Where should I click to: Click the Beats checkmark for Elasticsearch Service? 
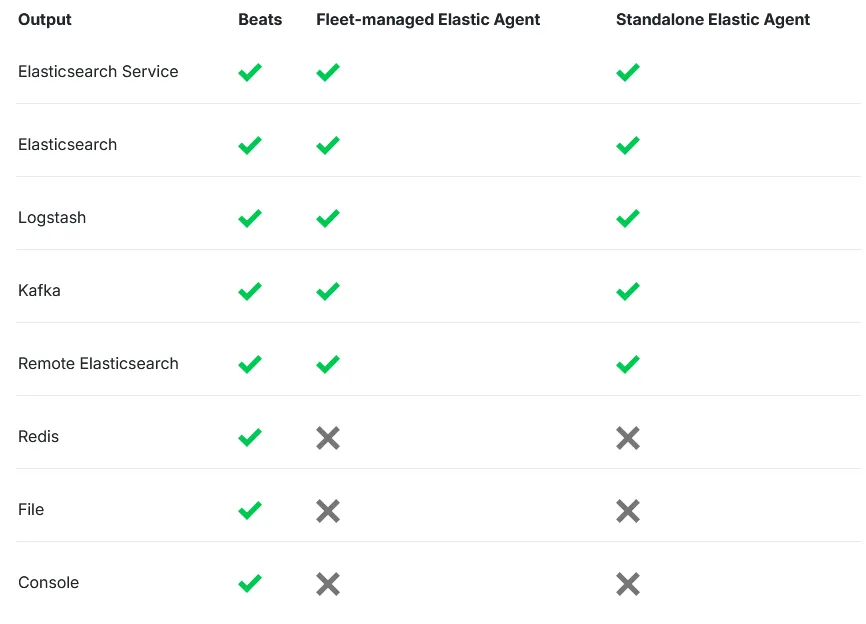coord(250,72)
